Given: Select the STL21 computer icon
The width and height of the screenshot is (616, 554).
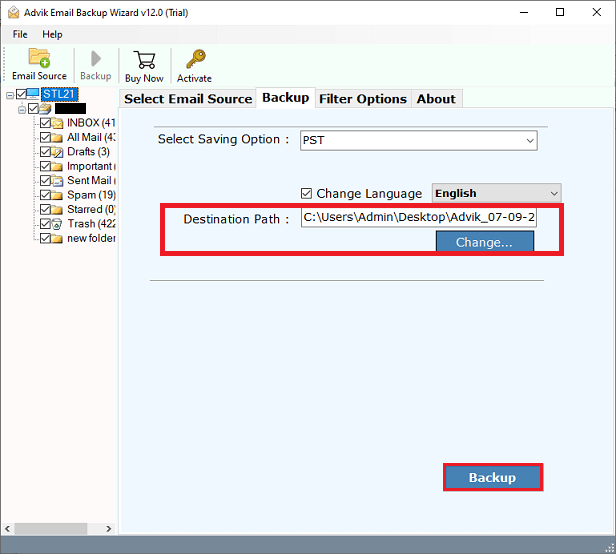Looking at the screenshot, I should (x=33, y=94).
